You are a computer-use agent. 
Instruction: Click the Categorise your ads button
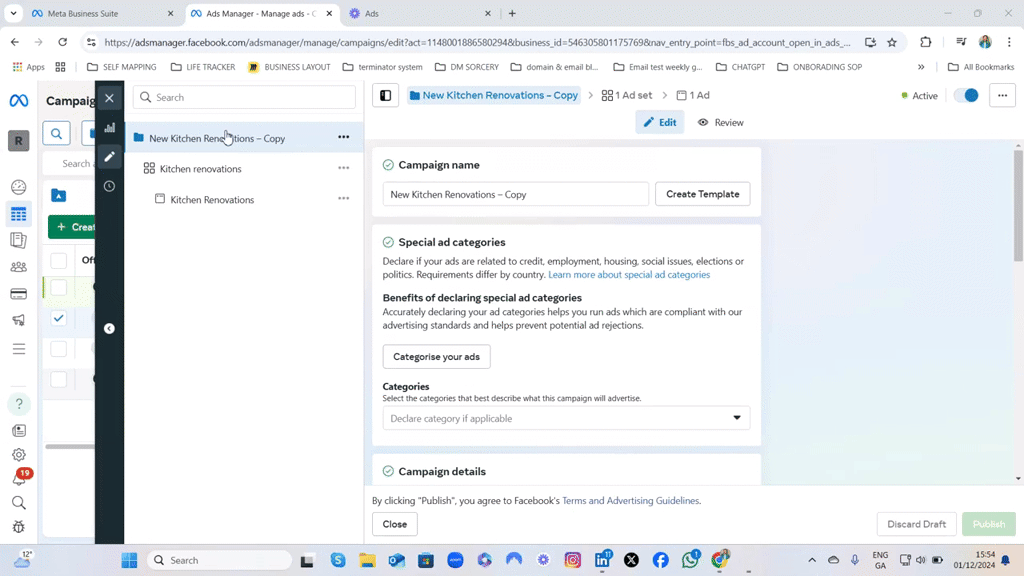pyautogui.click(x=436, y=356)
